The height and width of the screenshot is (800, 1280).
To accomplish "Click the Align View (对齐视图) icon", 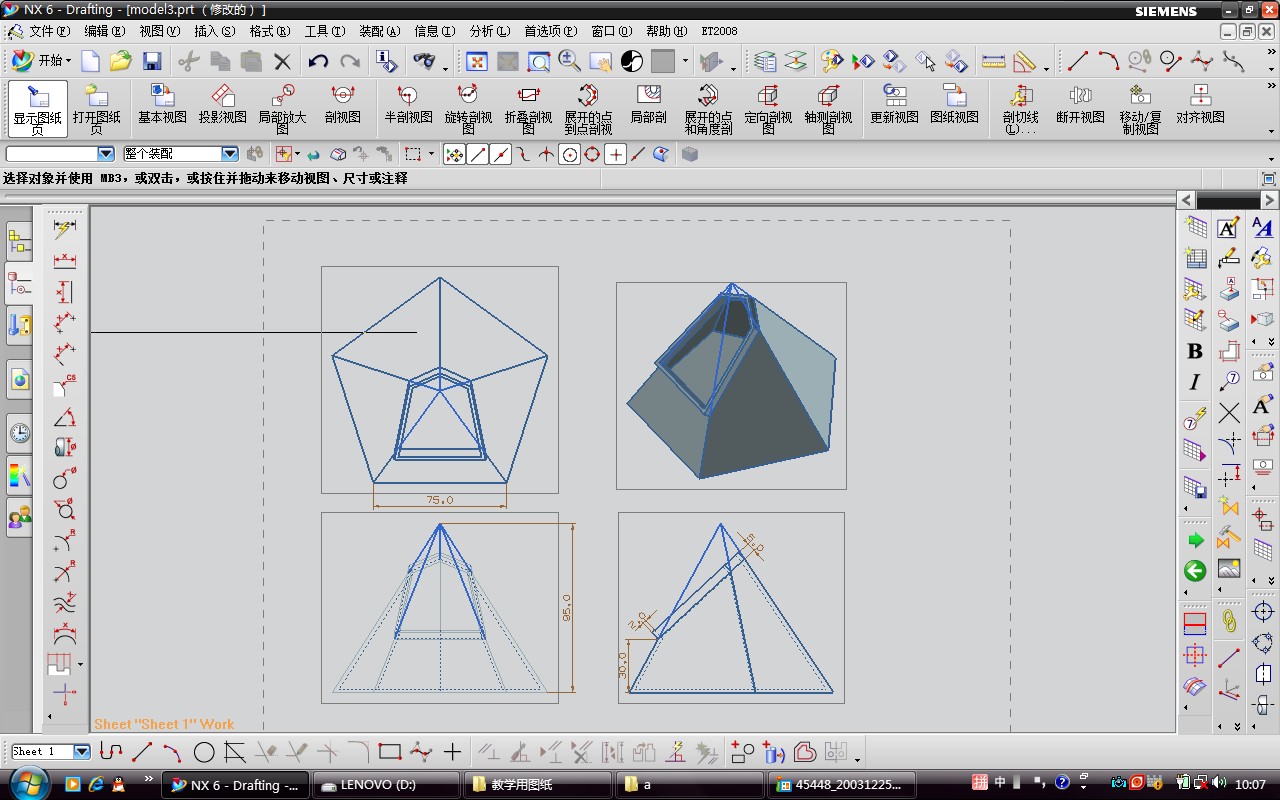I will [1200, 105].
